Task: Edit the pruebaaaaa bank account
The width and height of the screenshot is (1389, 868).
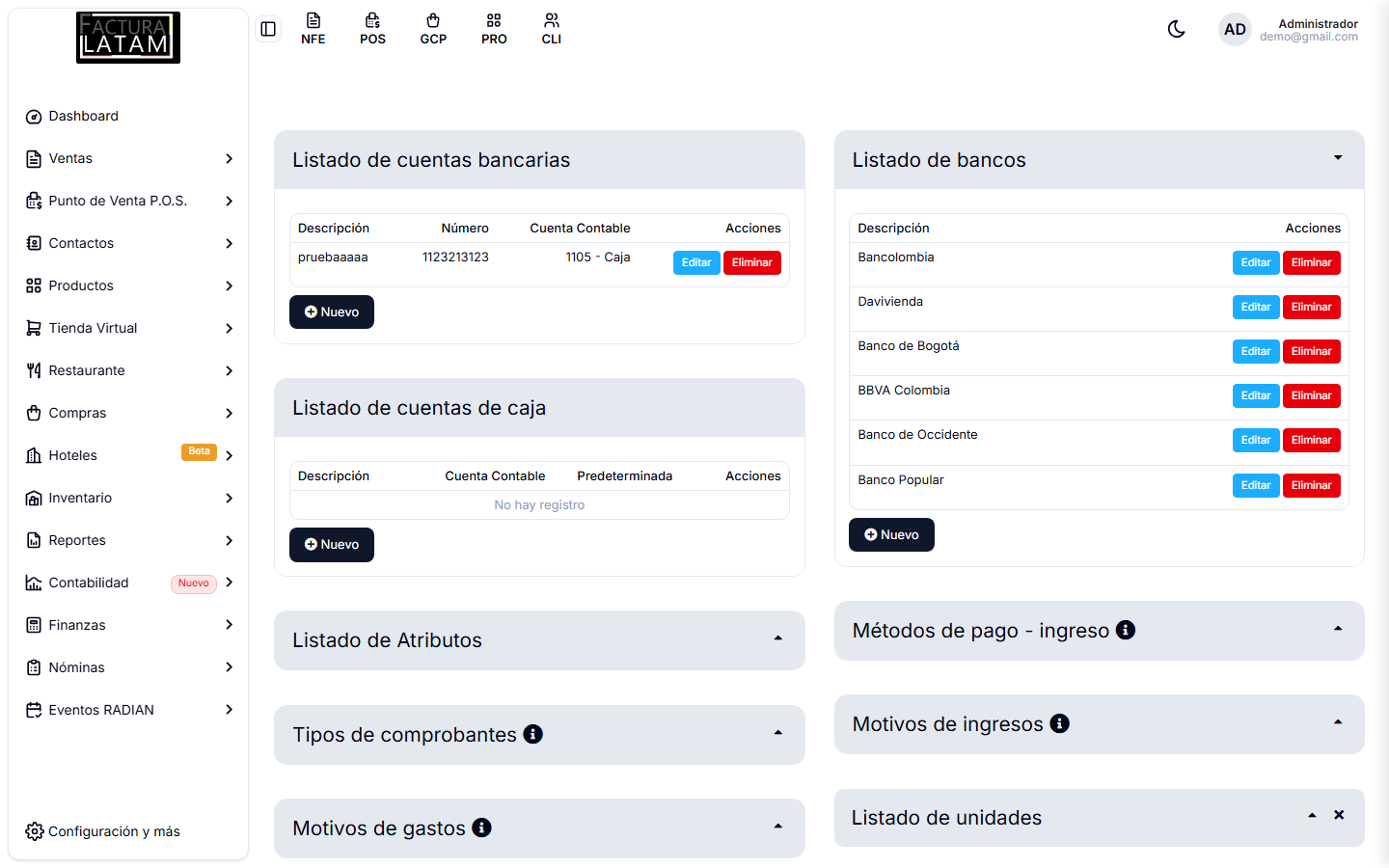Action: coord(696,262)
